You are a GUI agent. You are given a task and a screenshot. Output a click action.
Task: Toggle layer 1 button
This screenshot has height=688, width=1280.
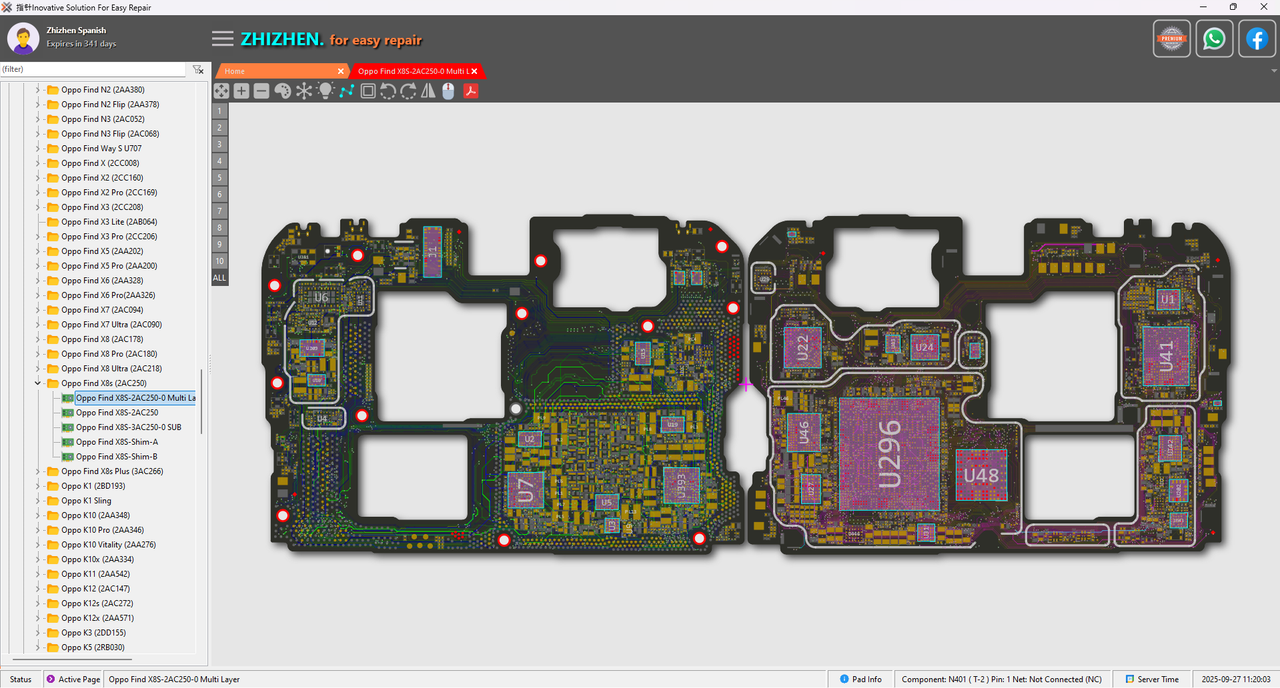pyautogui.click(x=220, y=110)
